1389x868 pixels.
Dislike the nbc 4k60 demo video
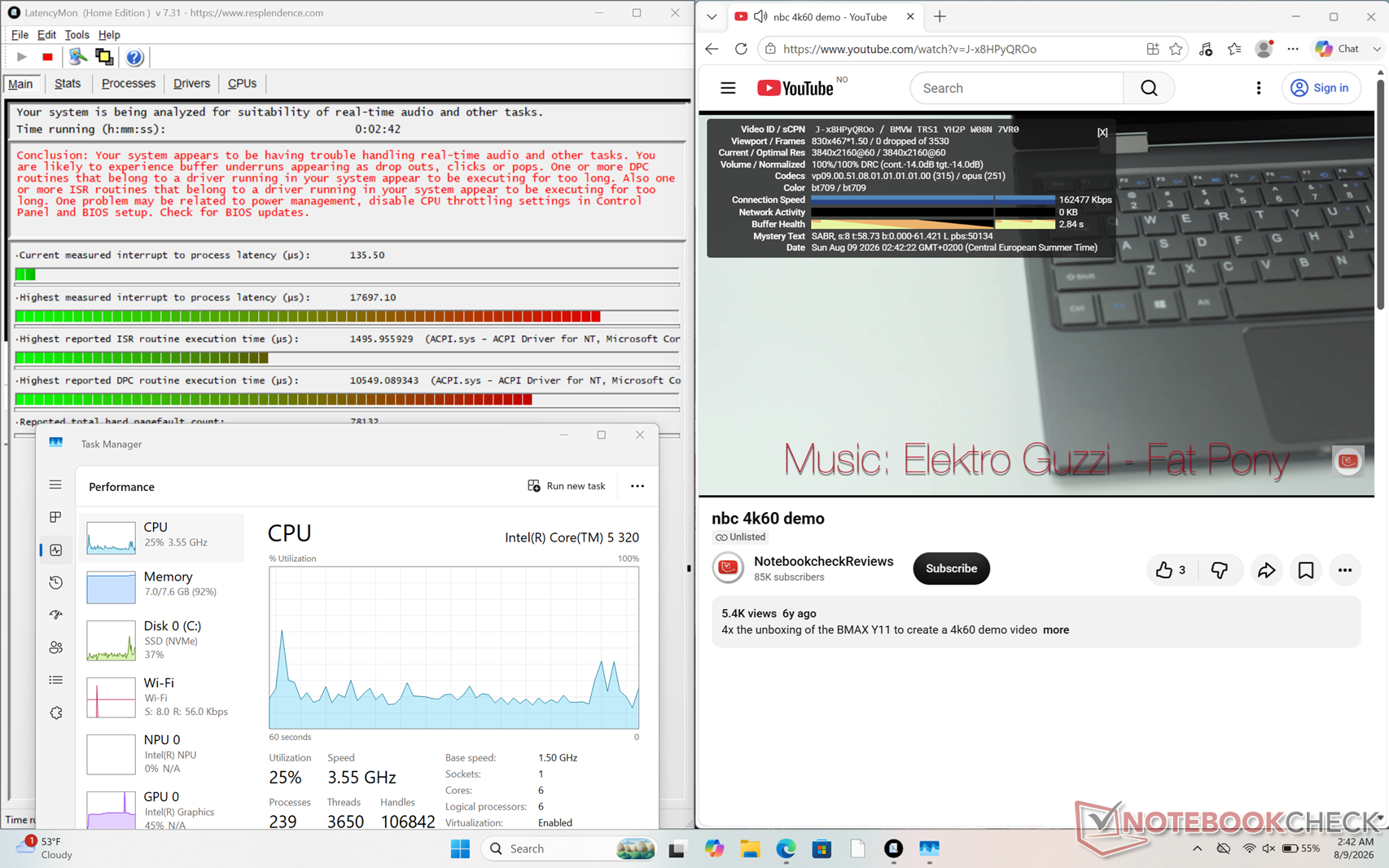[x=1220, y=570]
